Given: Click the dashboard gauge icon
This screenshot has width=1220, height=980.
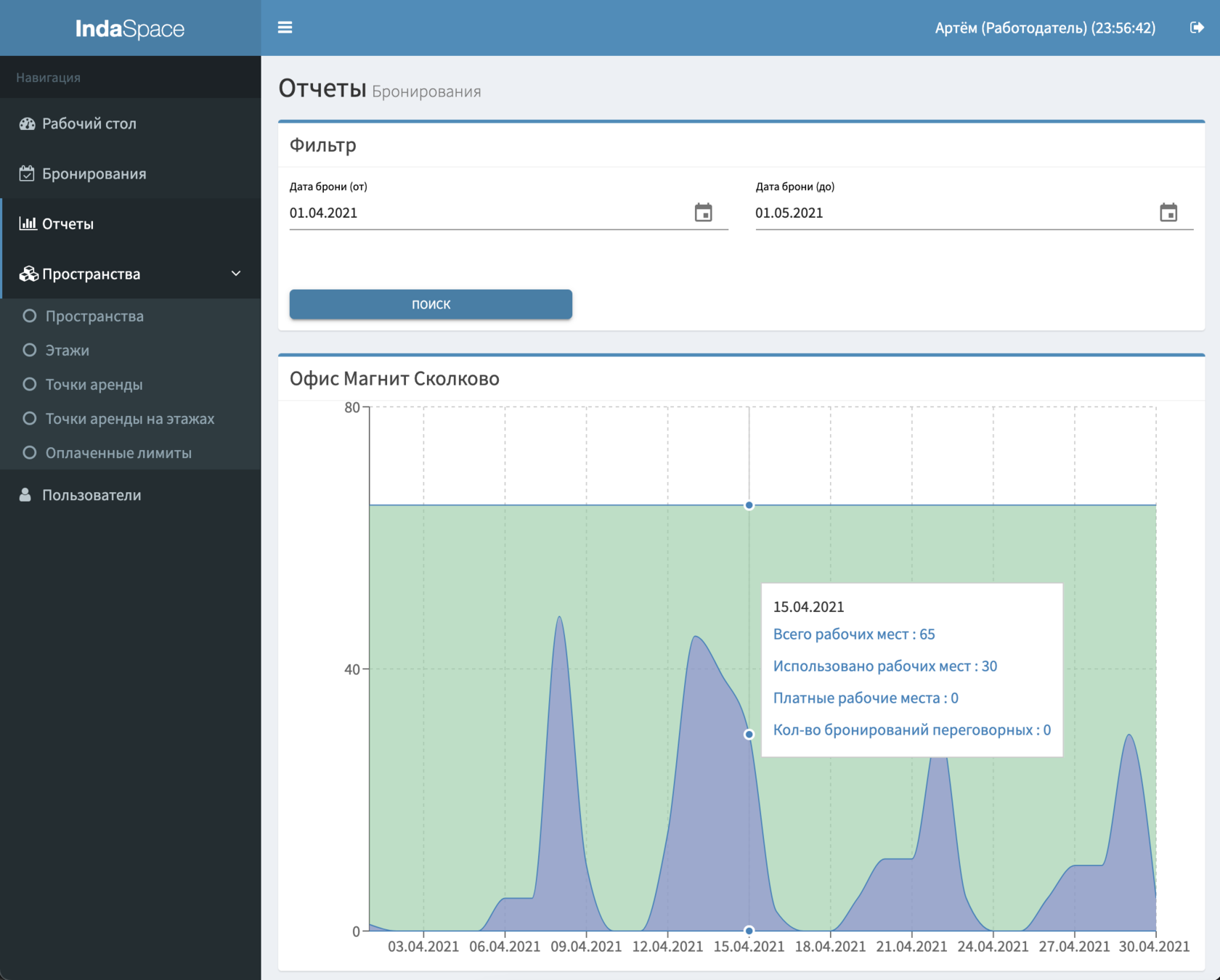Looking at the screenshot, I should (27, 123).
